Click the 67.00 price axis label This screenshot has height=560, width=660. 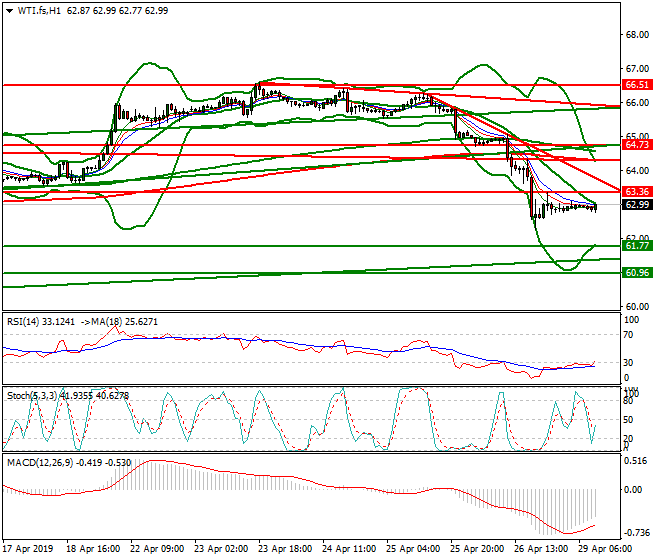tap(637, 69)
